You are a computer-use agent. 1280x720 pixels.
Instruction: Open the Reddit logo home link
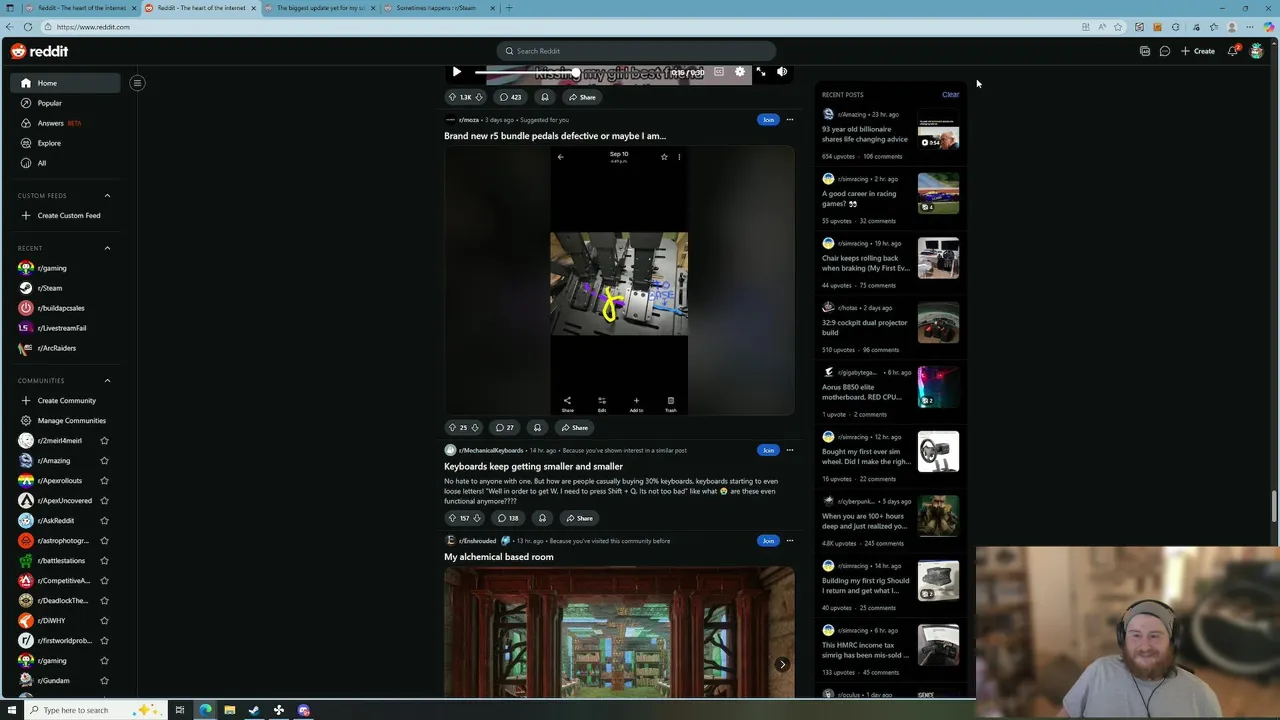tap(39, 51)
